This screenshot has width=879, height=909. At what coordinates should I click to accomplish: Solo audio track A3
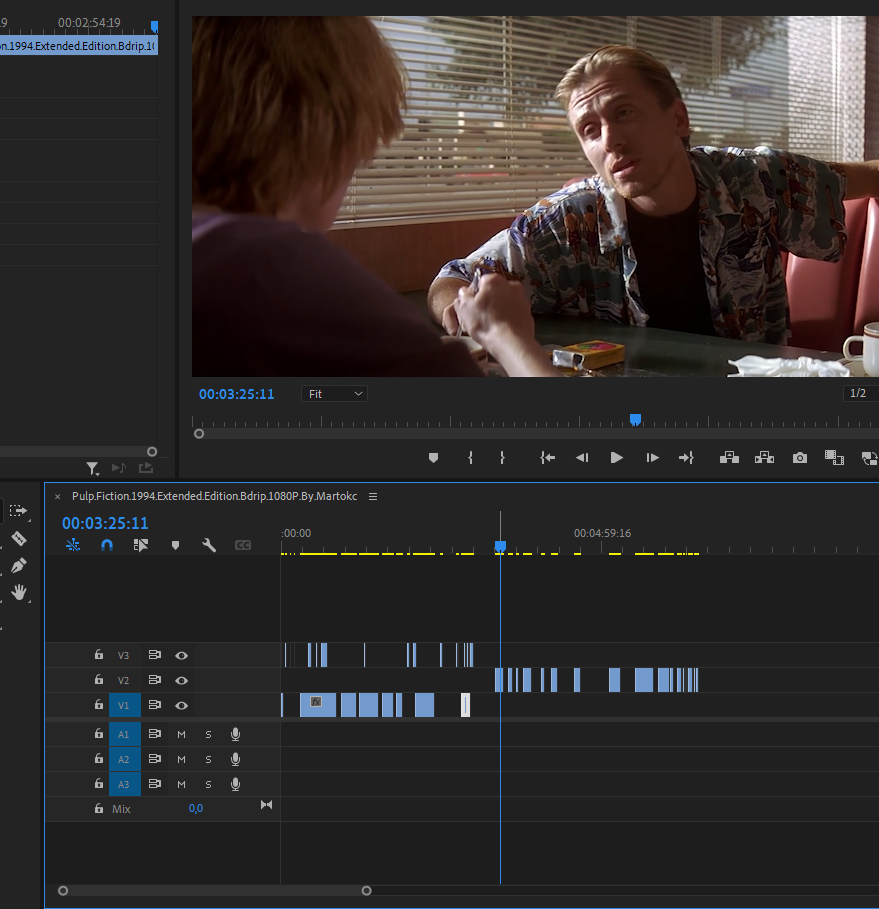pyautogui.click(x=208, y=784)
